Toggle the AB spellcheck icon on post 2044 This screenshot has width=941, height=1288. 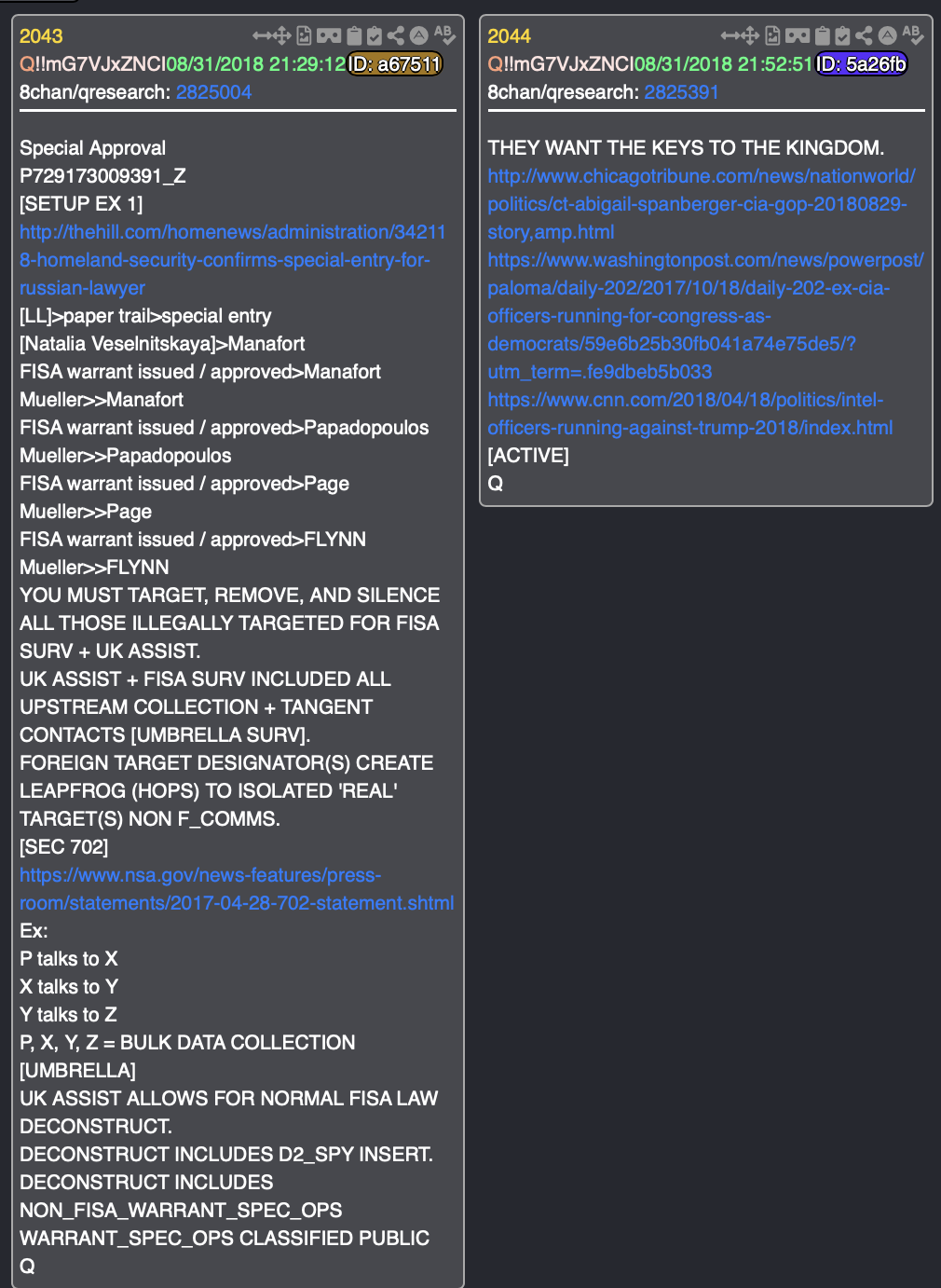tap(913, 34)
